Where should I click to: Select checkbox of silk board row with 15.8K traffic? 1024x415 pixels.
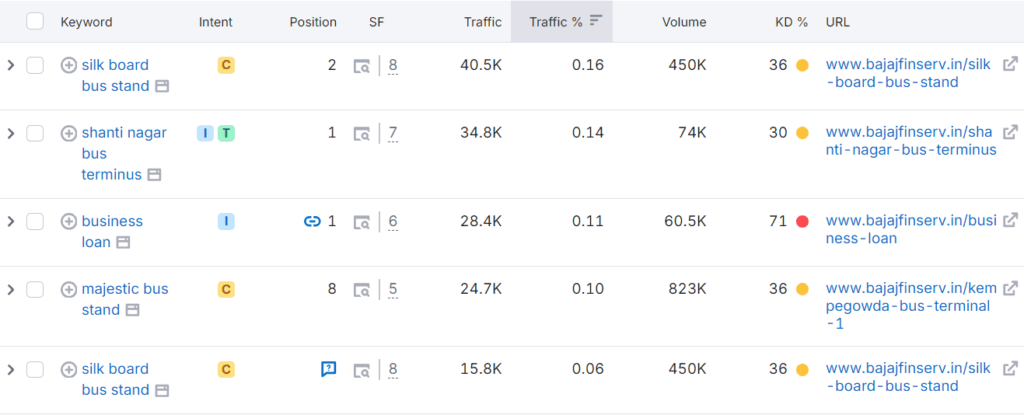[35, 369]
